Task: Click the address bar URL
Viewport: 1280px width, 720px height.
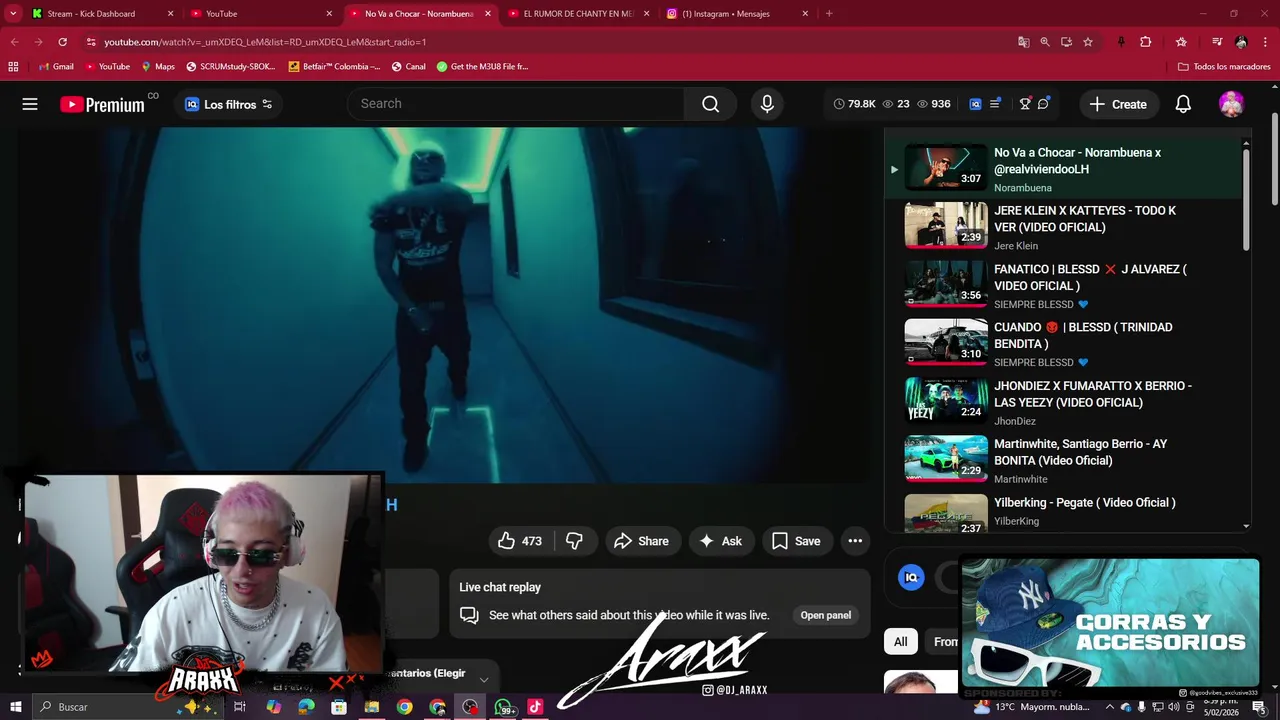Action: [265, 42]
